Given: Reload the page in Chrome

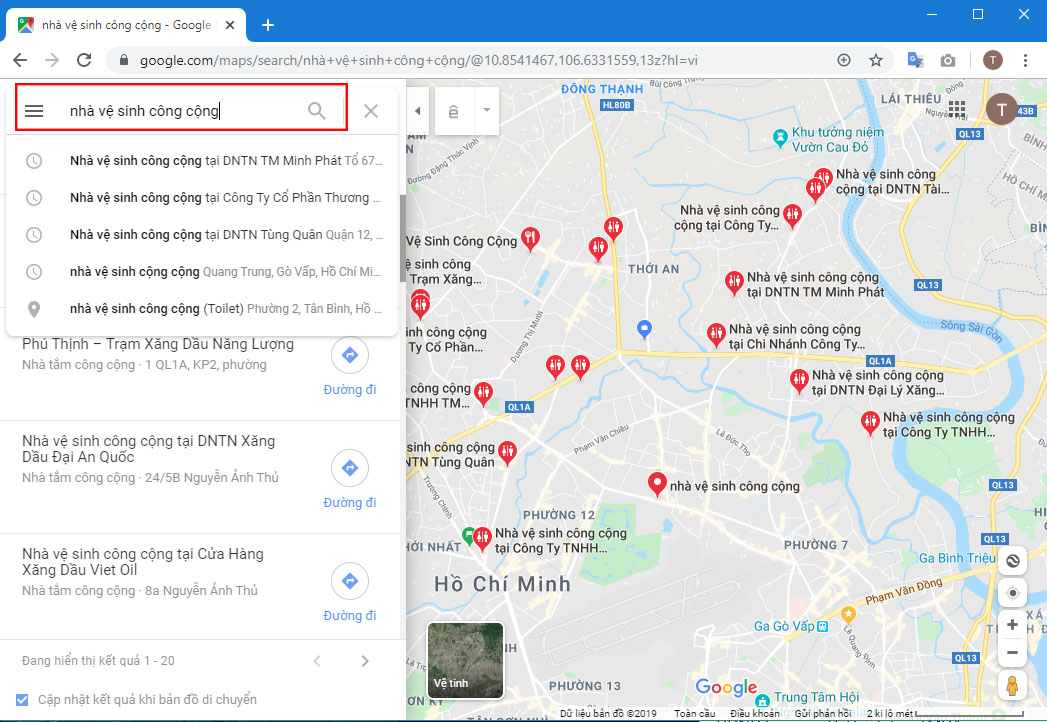Looking at the screenshot, I should tap(84, 60).
